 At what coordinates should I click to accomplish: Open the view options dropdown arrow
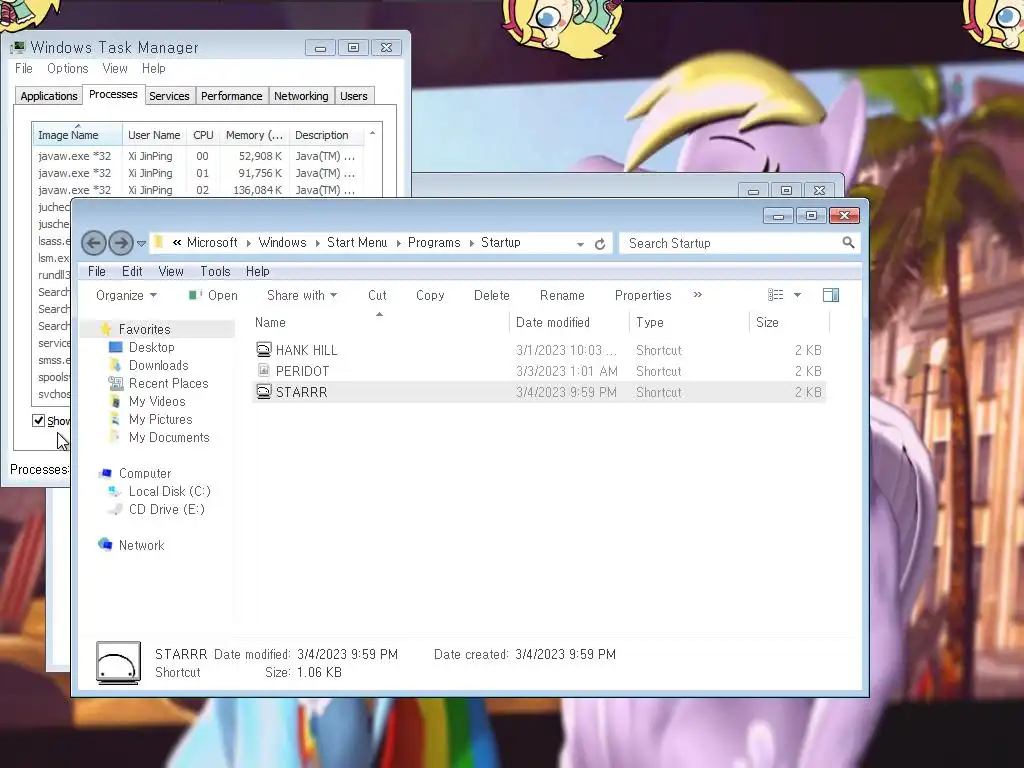(x=797, y=295)
